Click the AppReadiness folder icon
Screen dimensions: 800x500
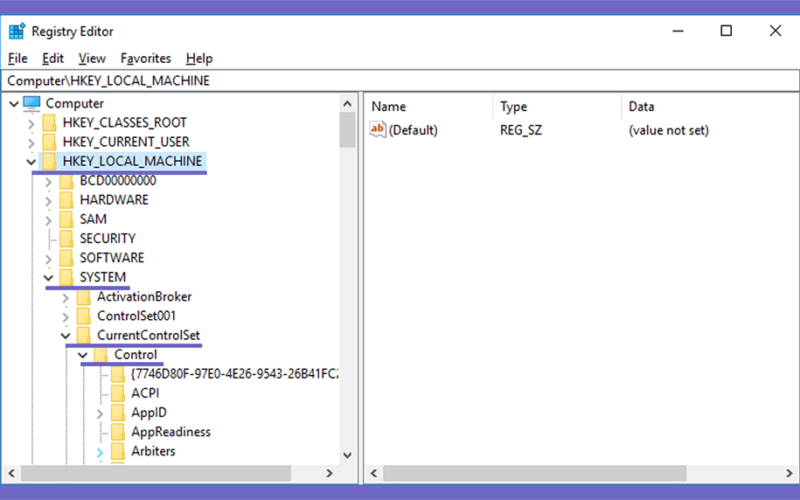(x=118, y=432)
